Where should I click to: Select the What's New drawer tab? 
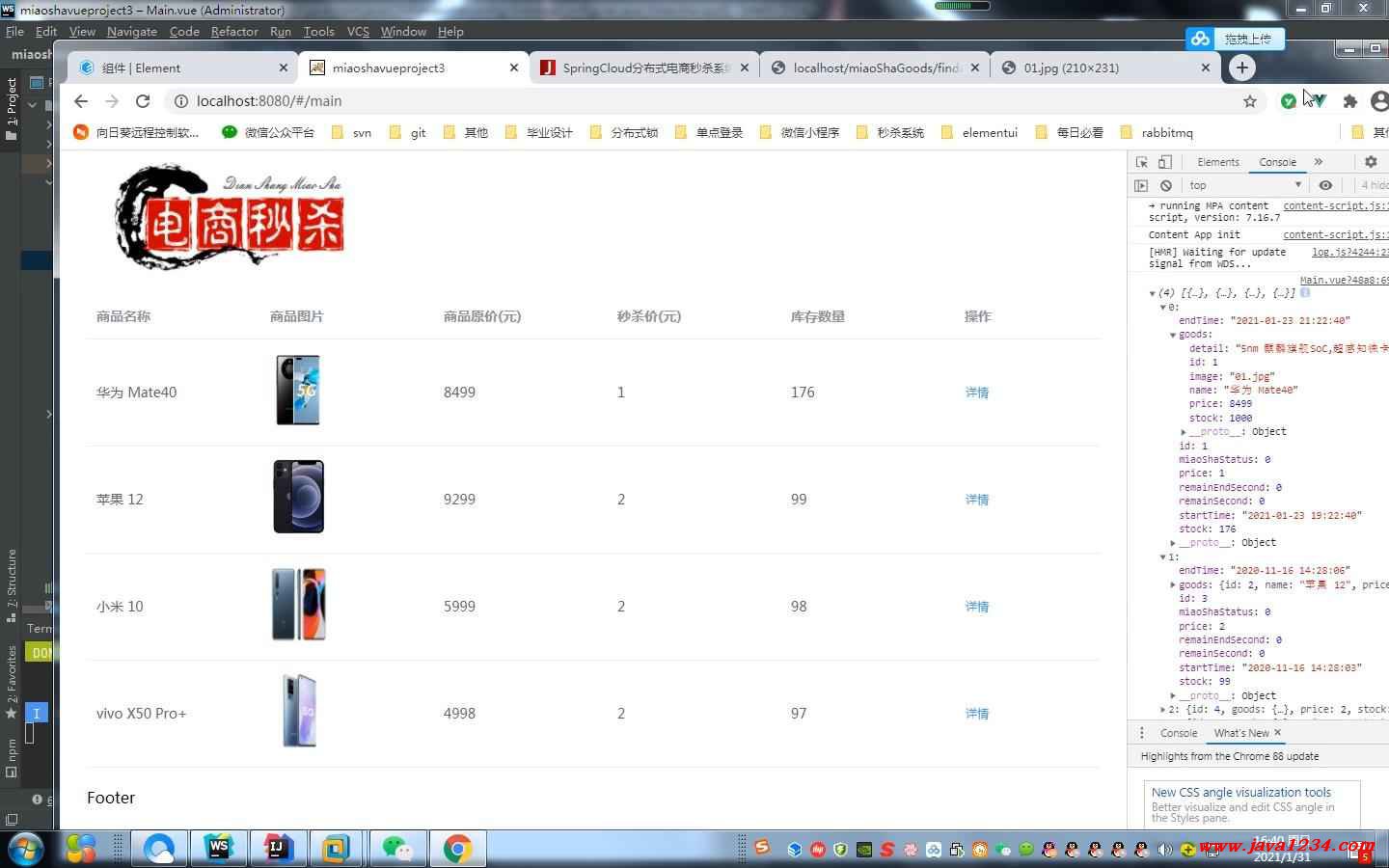(x=1241, y=733)
